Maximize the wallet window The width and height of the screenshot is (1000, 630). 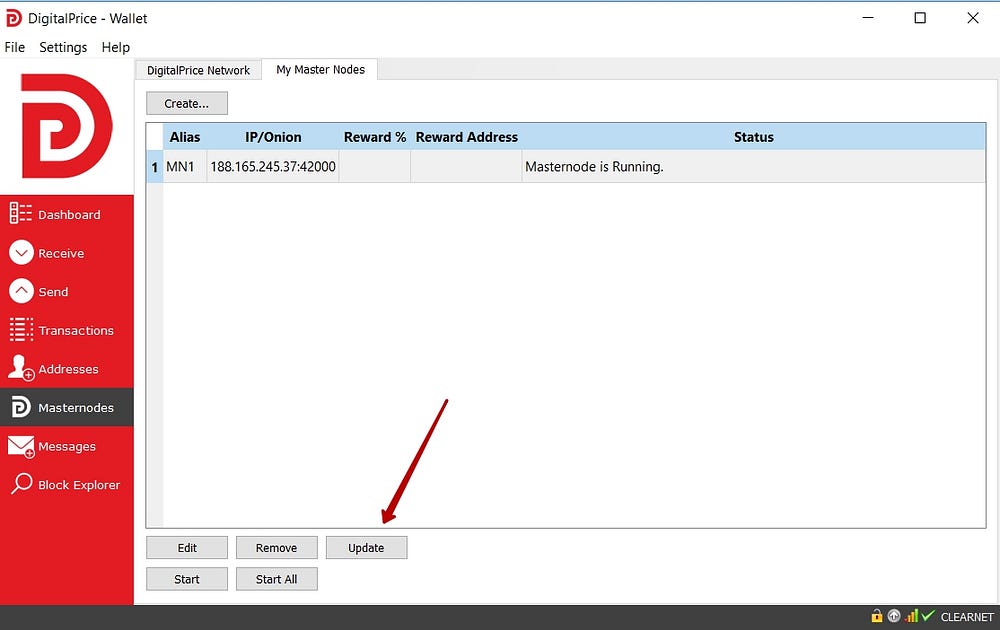[x=920, y=18]
